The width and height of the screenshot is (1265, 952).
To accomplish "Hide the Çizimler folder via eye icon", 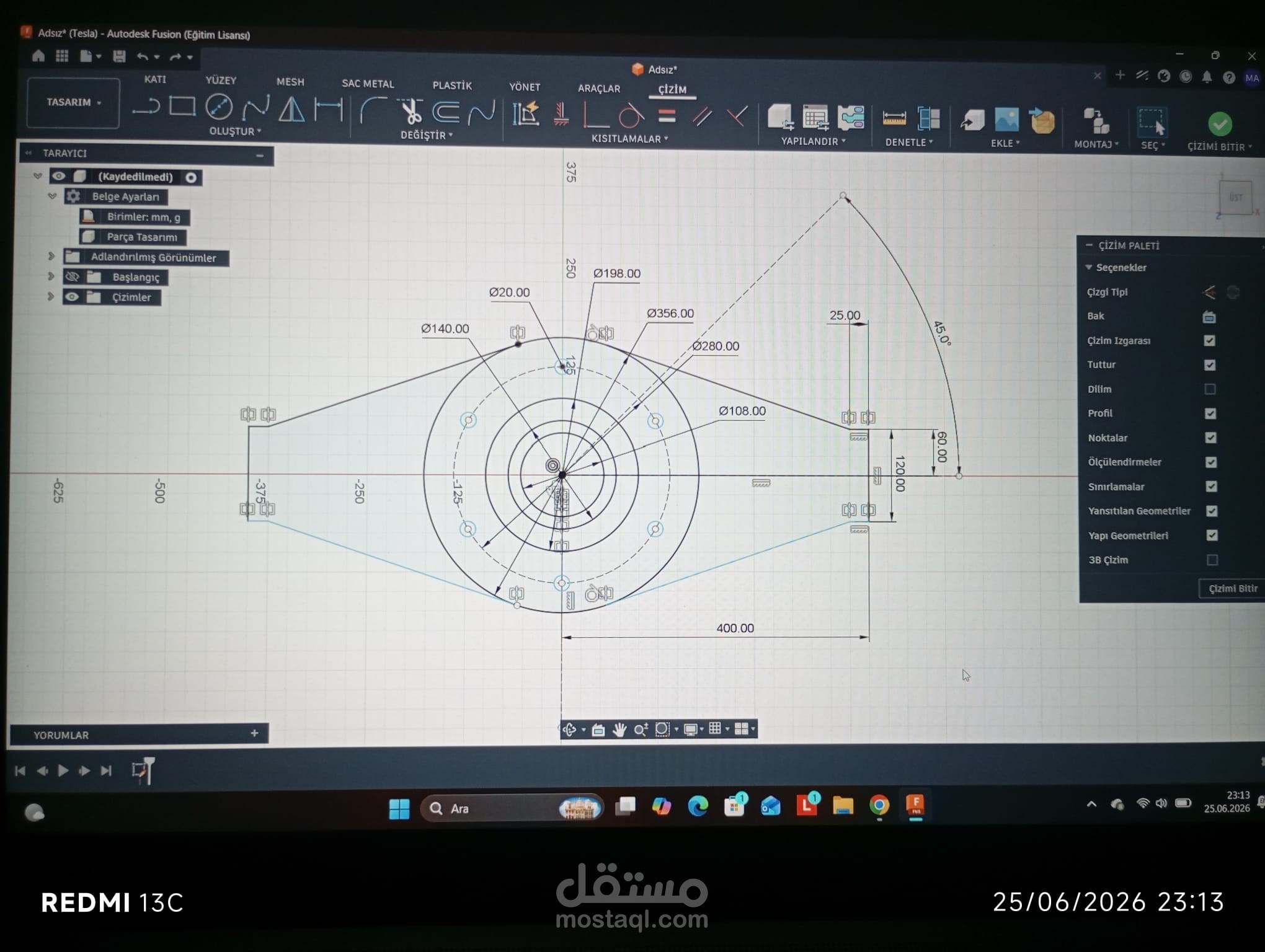I will click(72, 297).
